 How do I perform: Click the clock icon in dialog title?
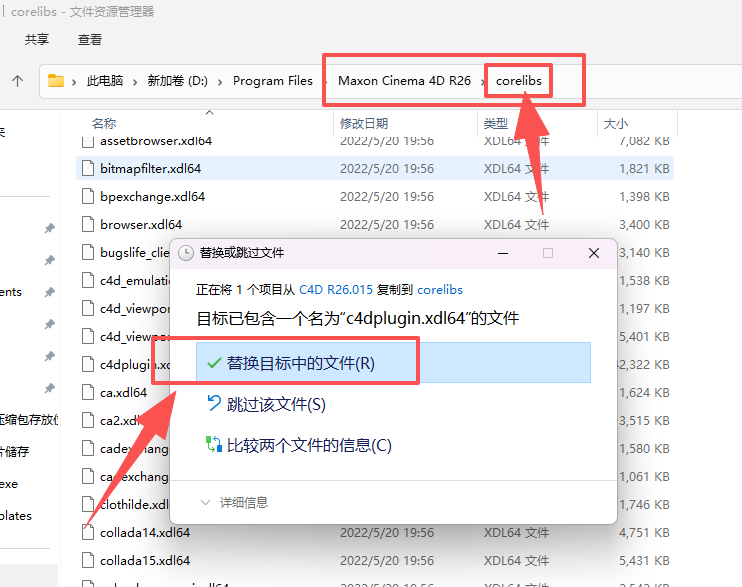point(186,253)
